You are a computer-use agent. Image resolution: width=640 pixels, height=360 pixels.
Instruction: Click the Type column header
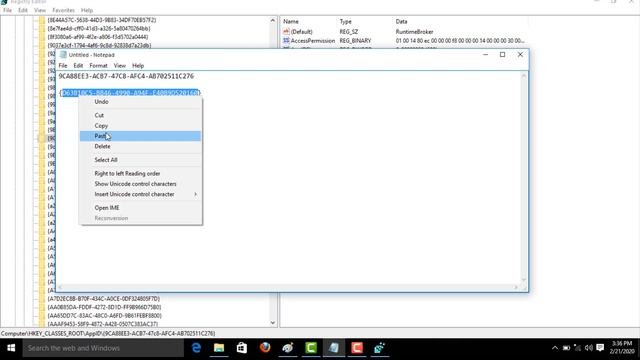pyautogui.click(x=345, y=21)
